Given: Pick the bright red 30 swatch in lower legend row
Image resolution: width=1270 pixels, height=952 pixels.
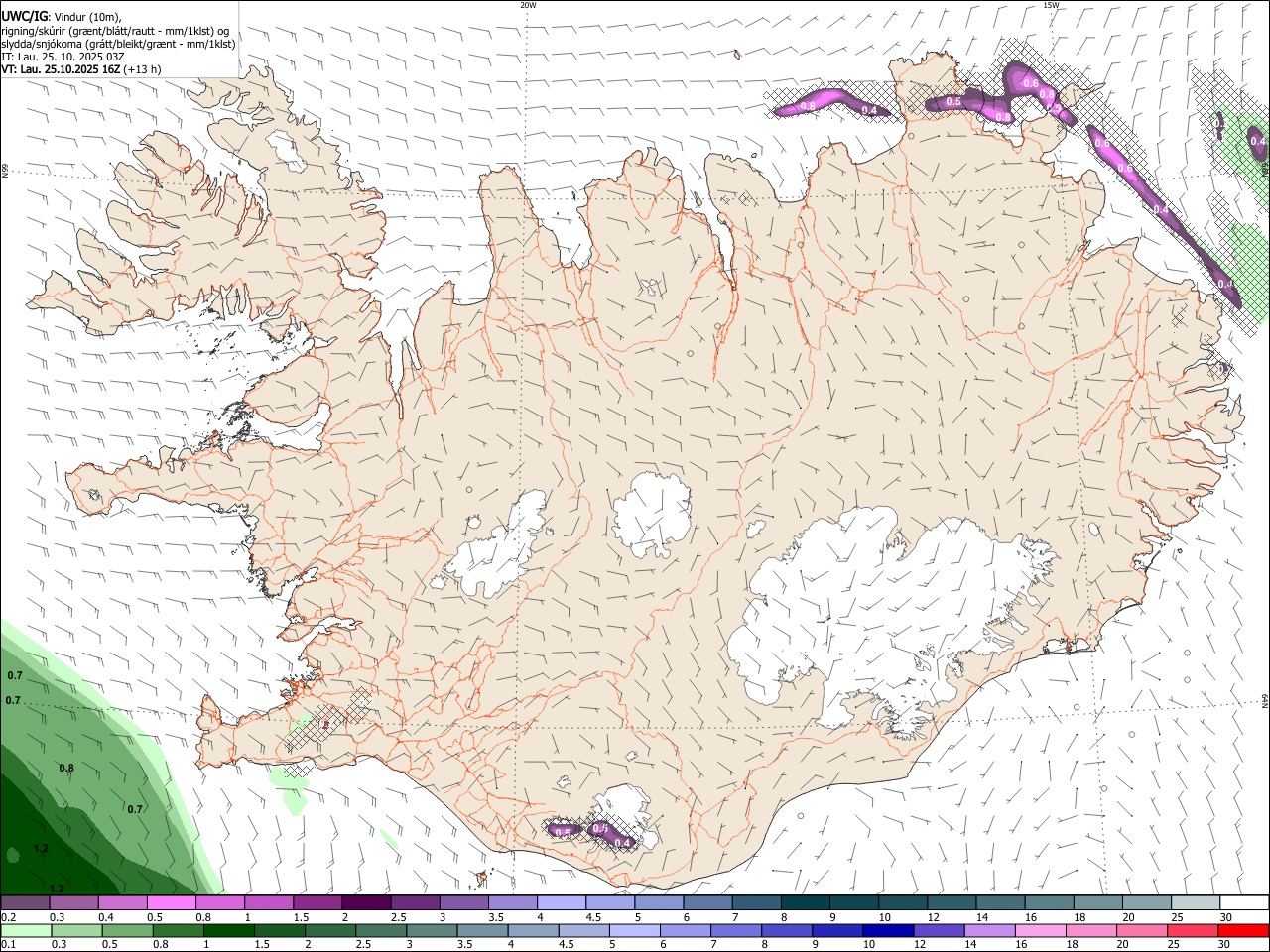Looking at the screenshot, I should [1245, 931].
